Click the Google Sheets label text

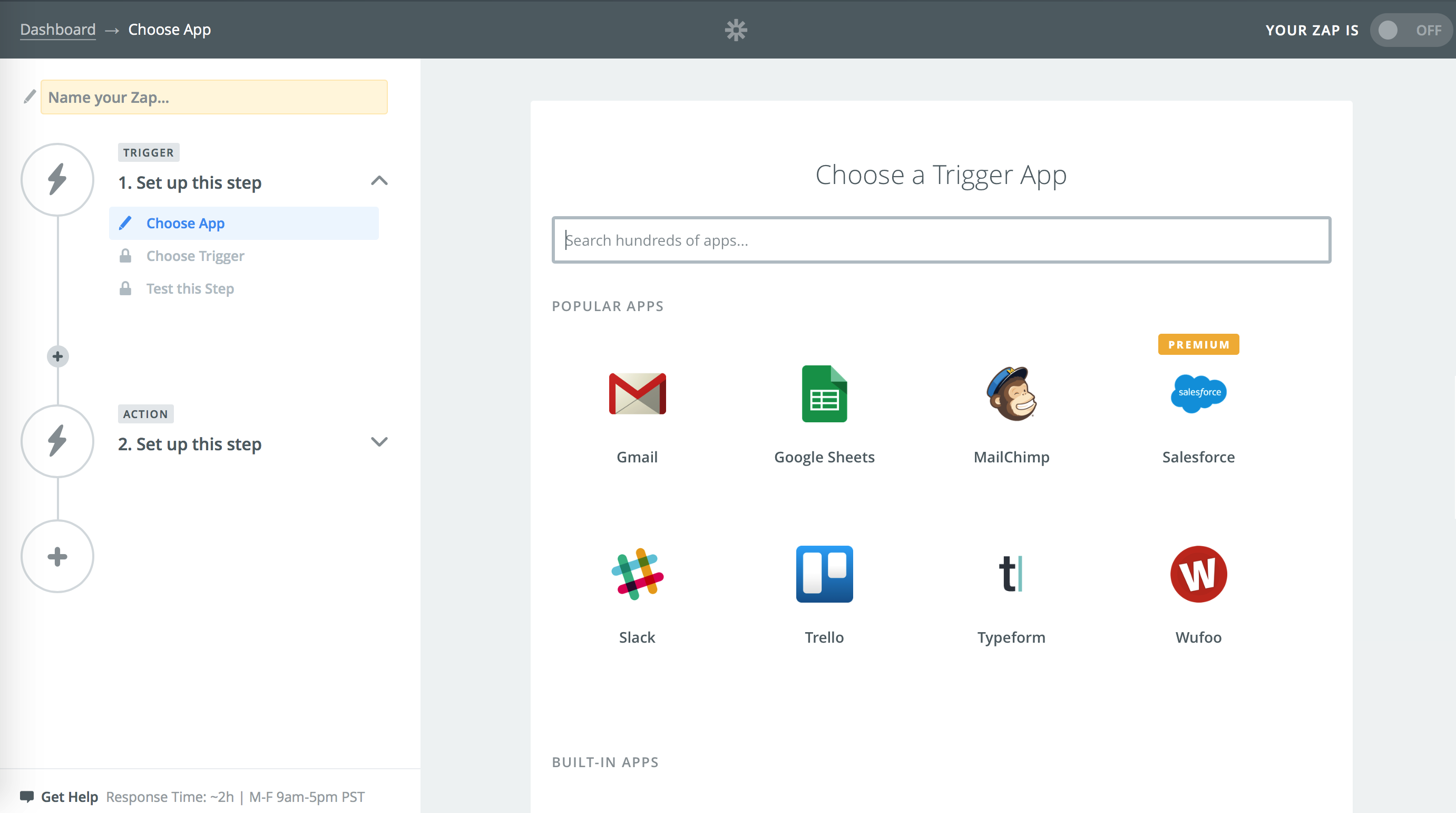point(824,457)
